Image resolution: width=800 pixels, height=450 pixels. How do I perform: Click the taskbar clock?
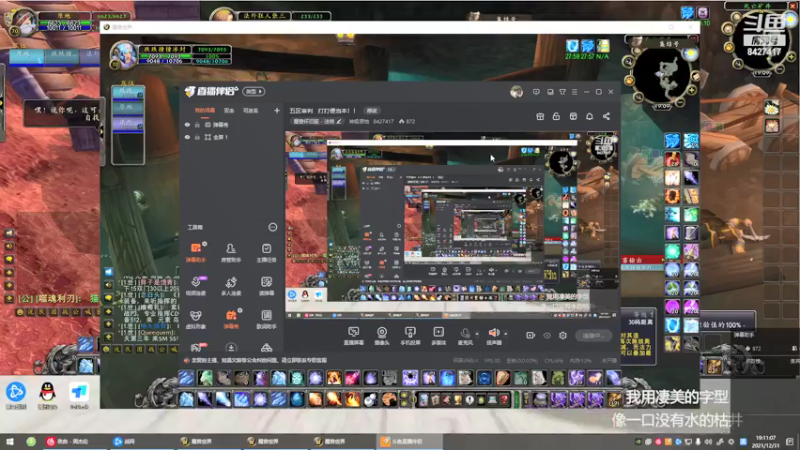(765, 441)
